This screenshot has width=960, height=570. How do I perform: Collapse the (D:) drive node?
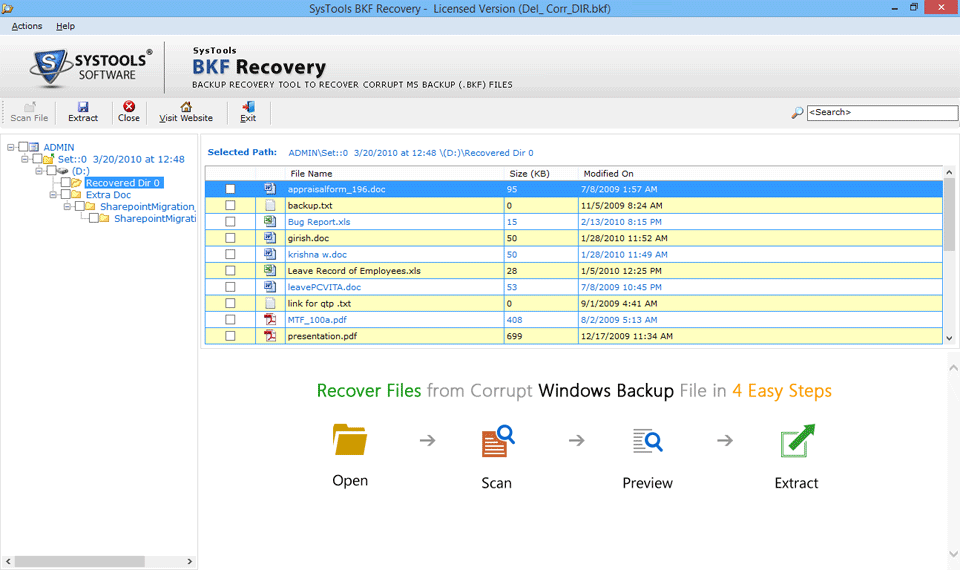[x=39, y=171]
